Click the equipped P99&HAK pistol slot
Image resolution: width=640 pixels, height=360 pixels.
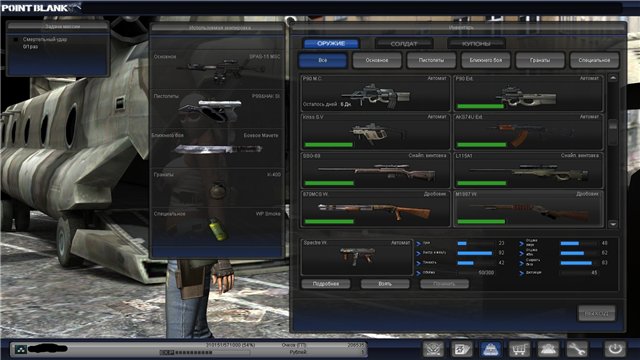click(217, 109)
